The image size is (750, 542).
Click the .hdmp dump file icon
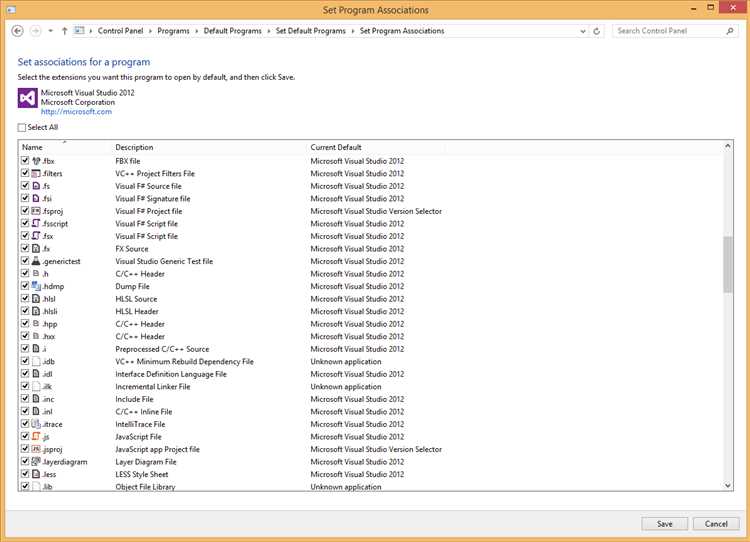point(36,286)
